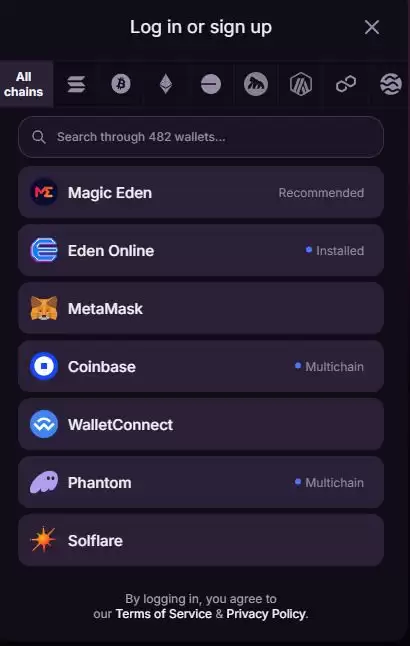The height and width of the screenshot is (646, 410).
Task: Open the Privacy Policy link
Action: pyautogui.click(x=266, y=614)
